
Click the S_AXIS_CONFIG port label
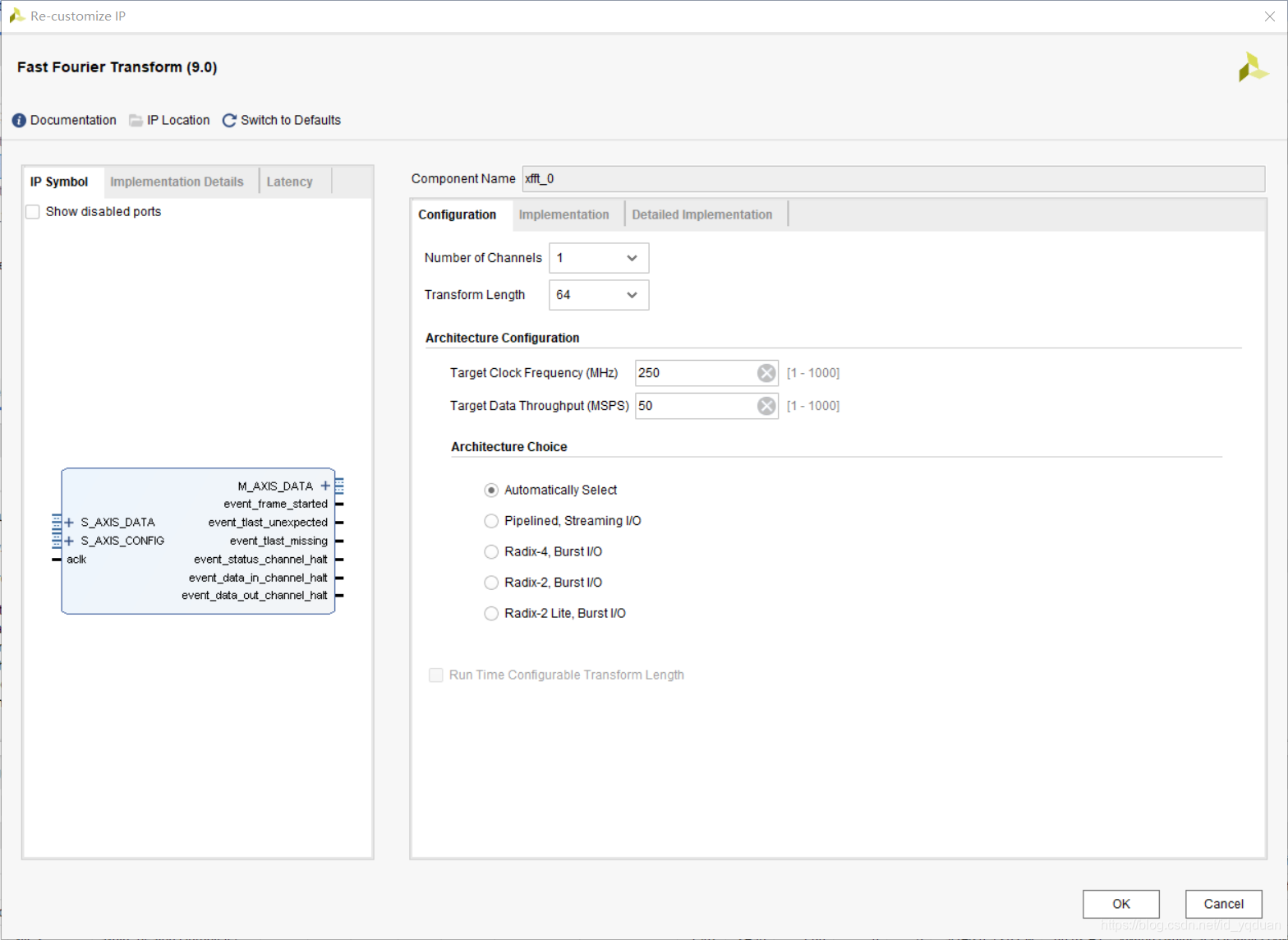[x=122, y=541]
